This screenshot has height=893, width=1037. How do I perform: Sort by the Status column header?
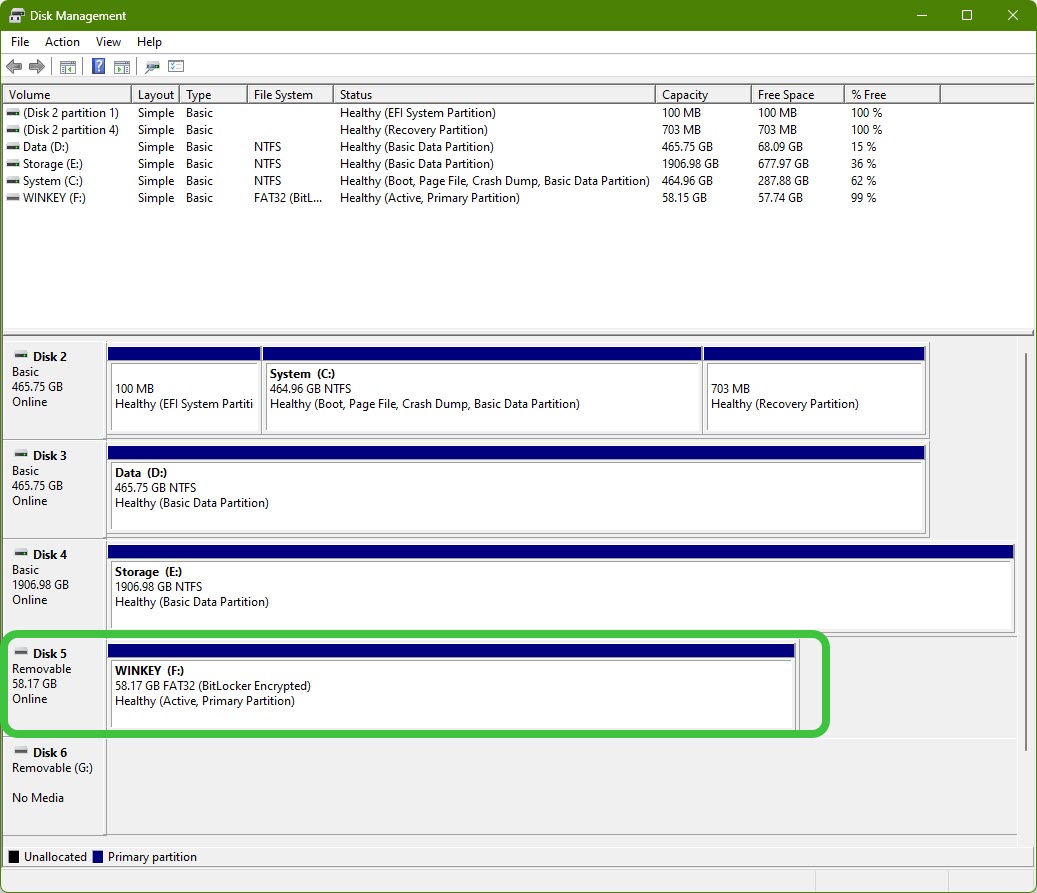point(494,95)
